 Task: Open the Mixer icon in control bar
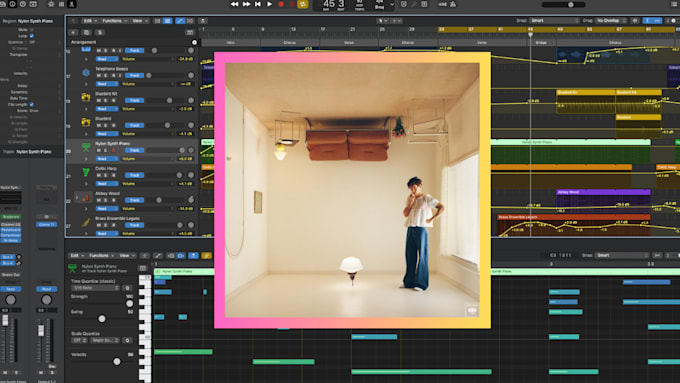point(61,4)
